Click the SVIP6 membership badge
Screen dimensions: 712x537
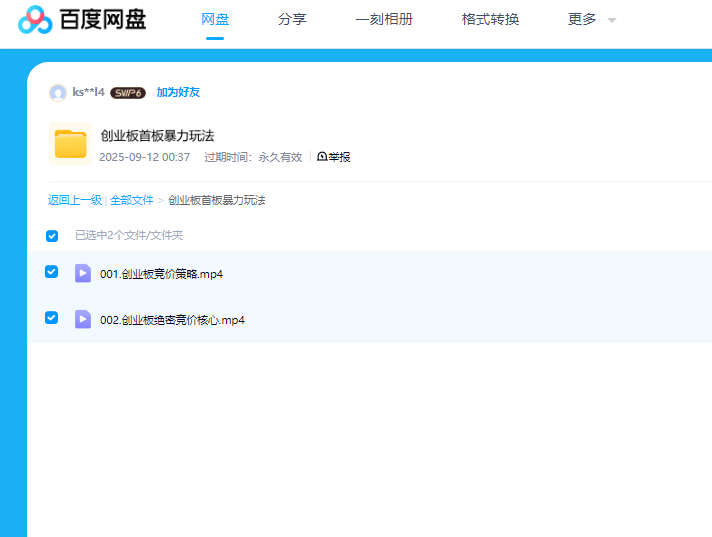[128, 93]
